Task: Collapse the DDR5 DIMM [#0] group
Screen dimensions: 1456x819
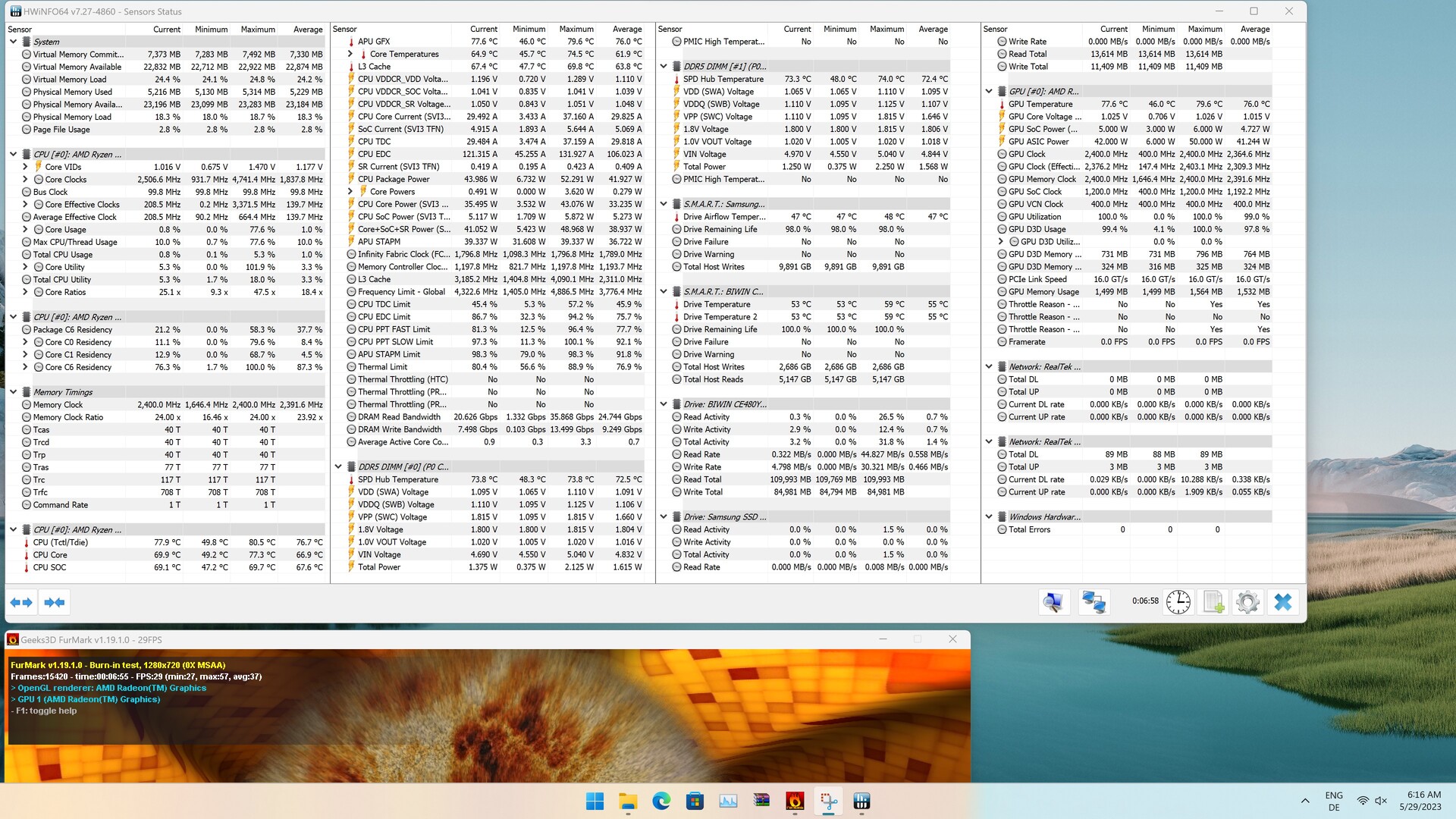Action: click(338, 467)
